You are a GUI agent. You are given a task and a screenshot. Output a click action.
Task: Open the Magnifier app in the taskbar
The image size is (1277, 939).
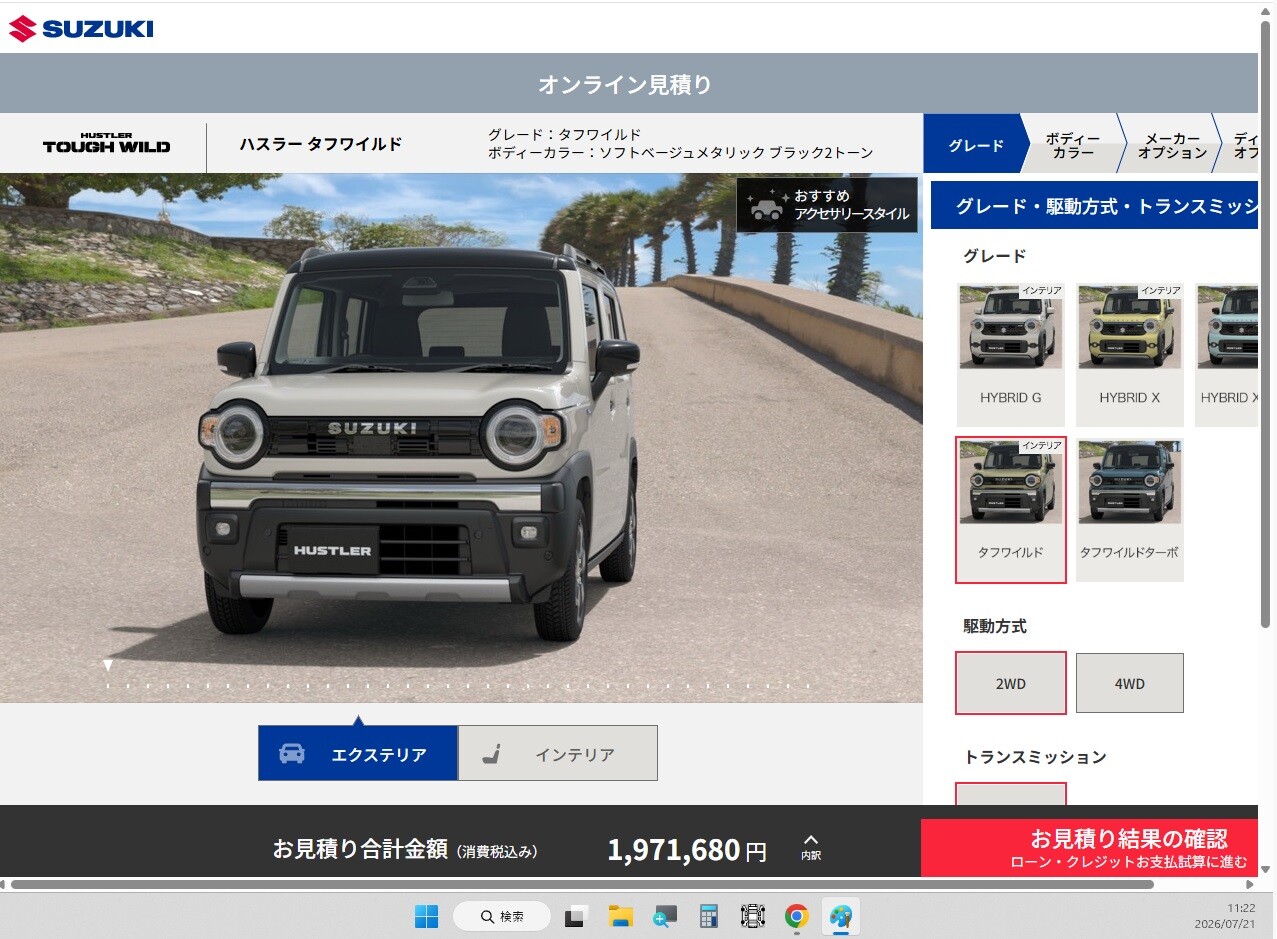point(664,916)
